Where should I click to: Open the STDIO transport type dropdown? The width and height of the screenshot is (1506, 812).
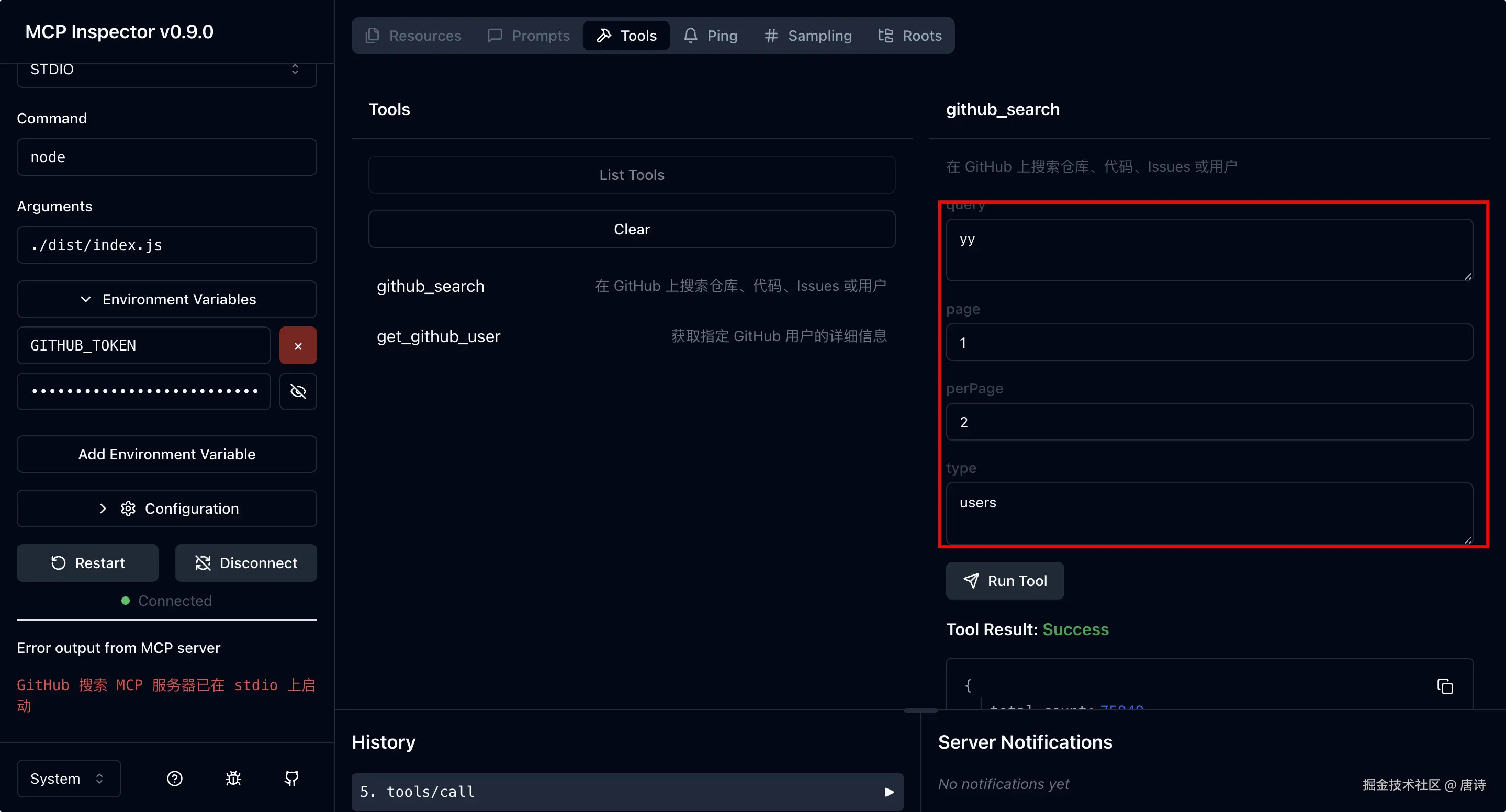(x=166, y=70)
